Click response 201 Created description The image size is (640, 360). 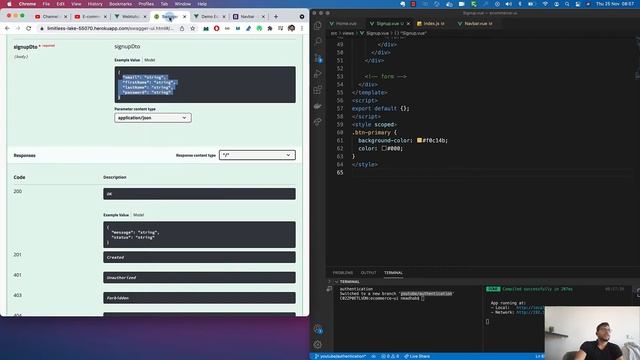pos(199,257)
